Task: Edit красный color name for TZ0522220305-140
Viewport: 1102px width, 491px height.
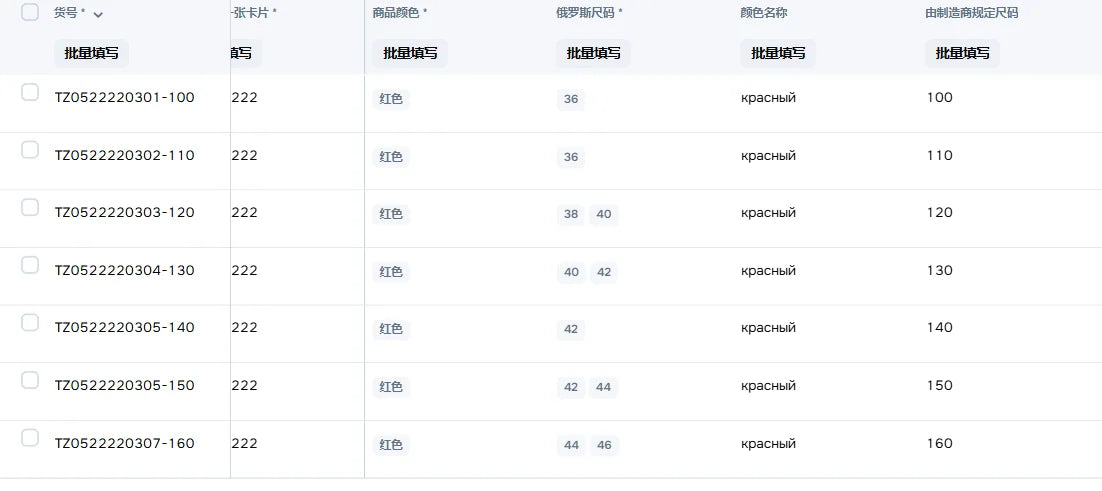Action: [768, 328]
